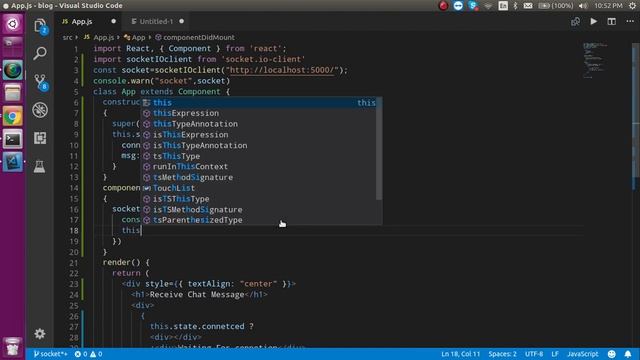
Task: Open Ubuntu Dash home icon
Action: click(x=13, y=24)
